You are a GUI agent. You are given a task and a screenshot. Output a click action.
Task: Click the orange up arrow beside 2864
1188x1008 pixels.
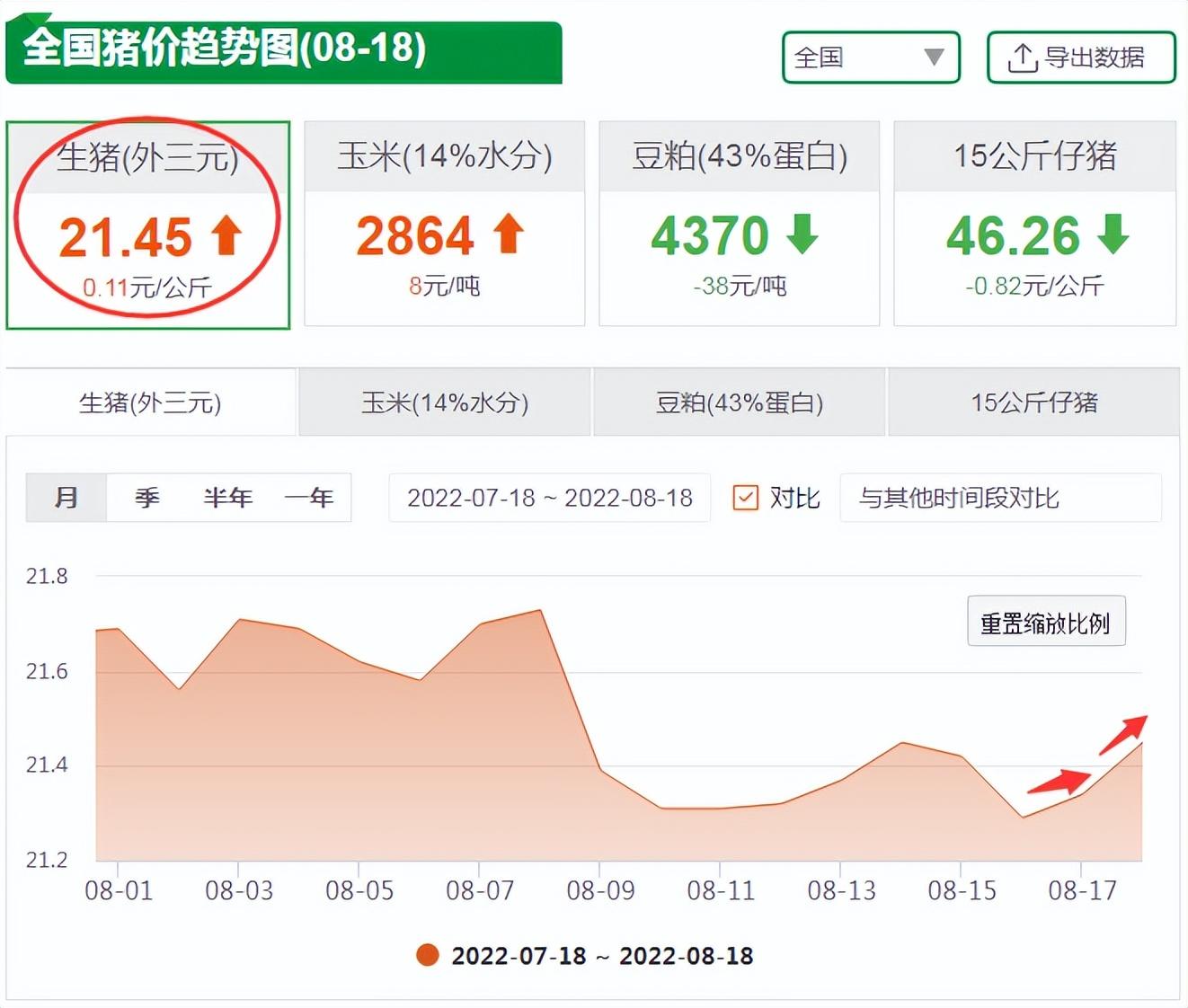click(509, 234)
